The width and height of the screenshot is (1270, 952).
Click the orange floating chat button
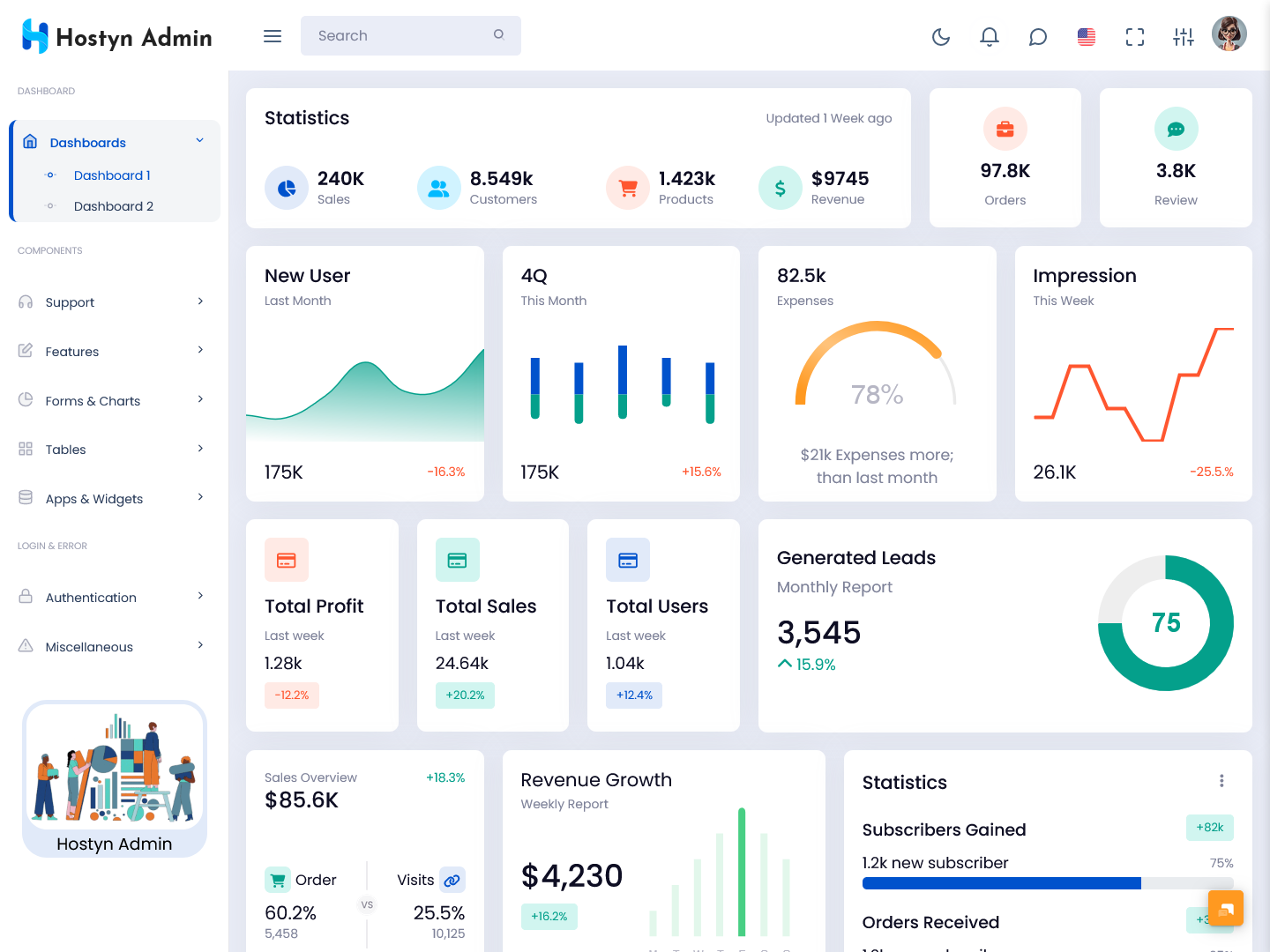coord(1225,908)
